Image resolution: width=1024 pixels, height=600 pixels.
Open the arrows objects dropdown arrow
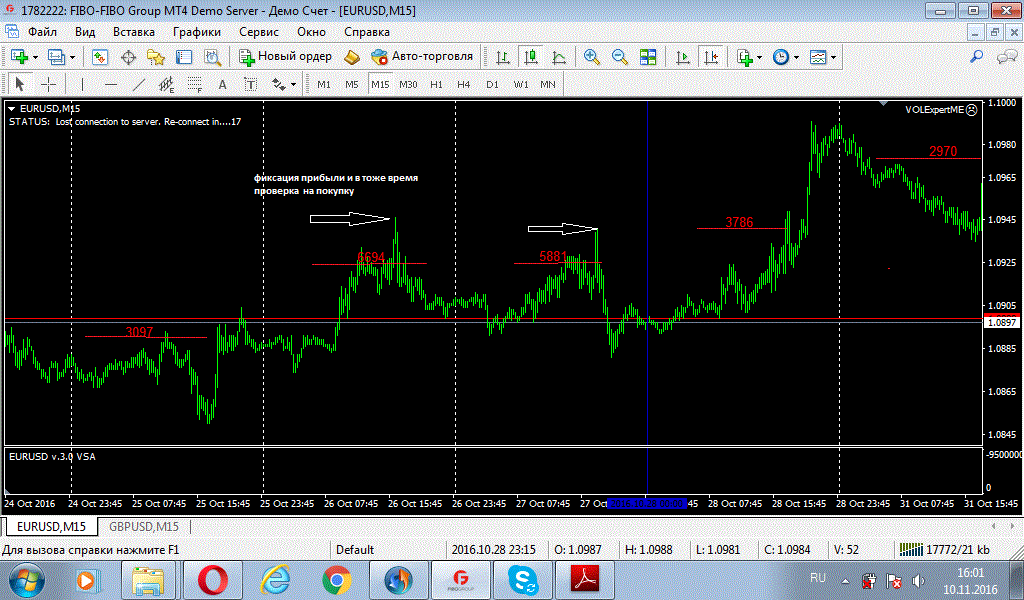point(293,85)
